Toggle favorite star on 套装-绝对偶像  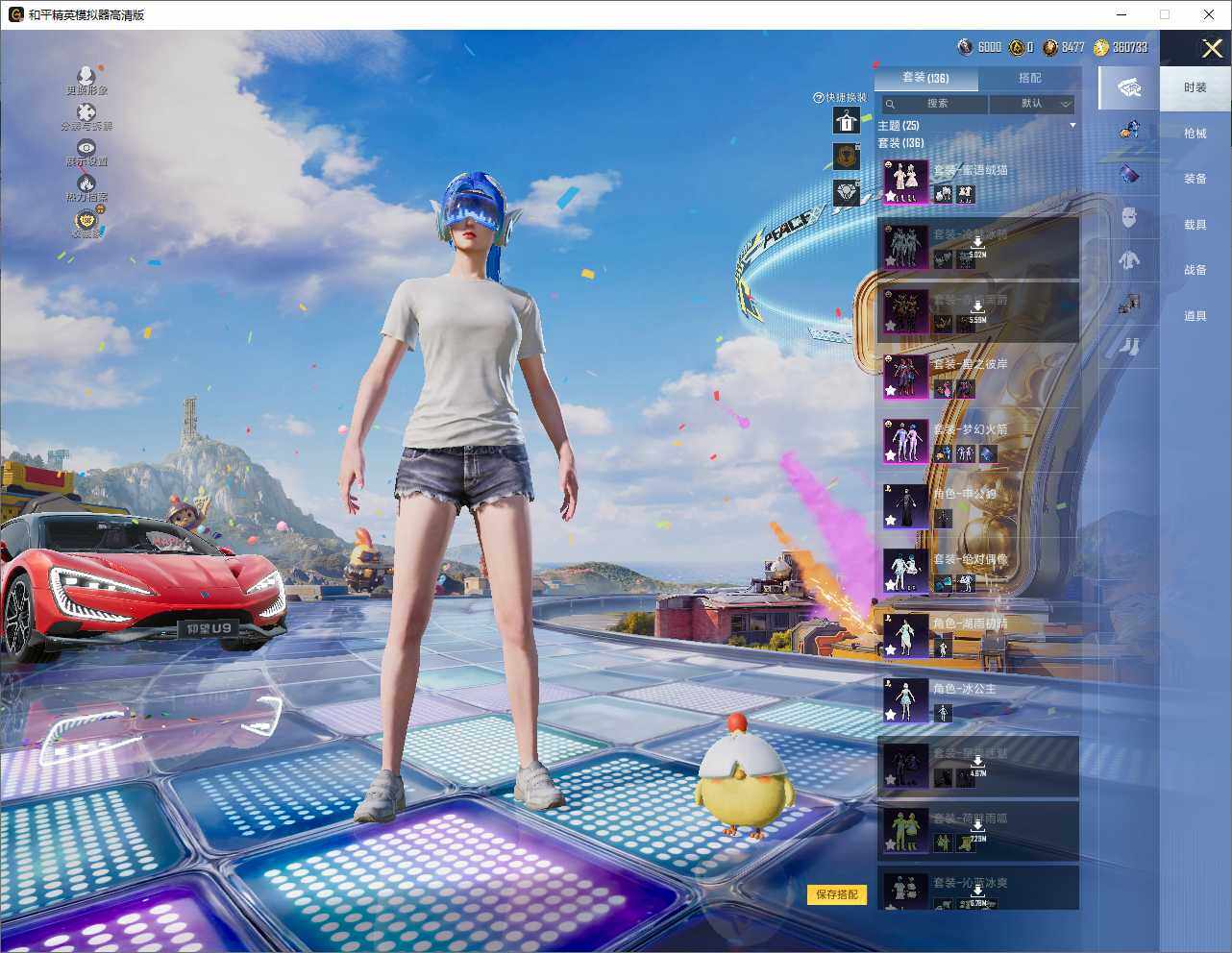(x=891, y=585)
